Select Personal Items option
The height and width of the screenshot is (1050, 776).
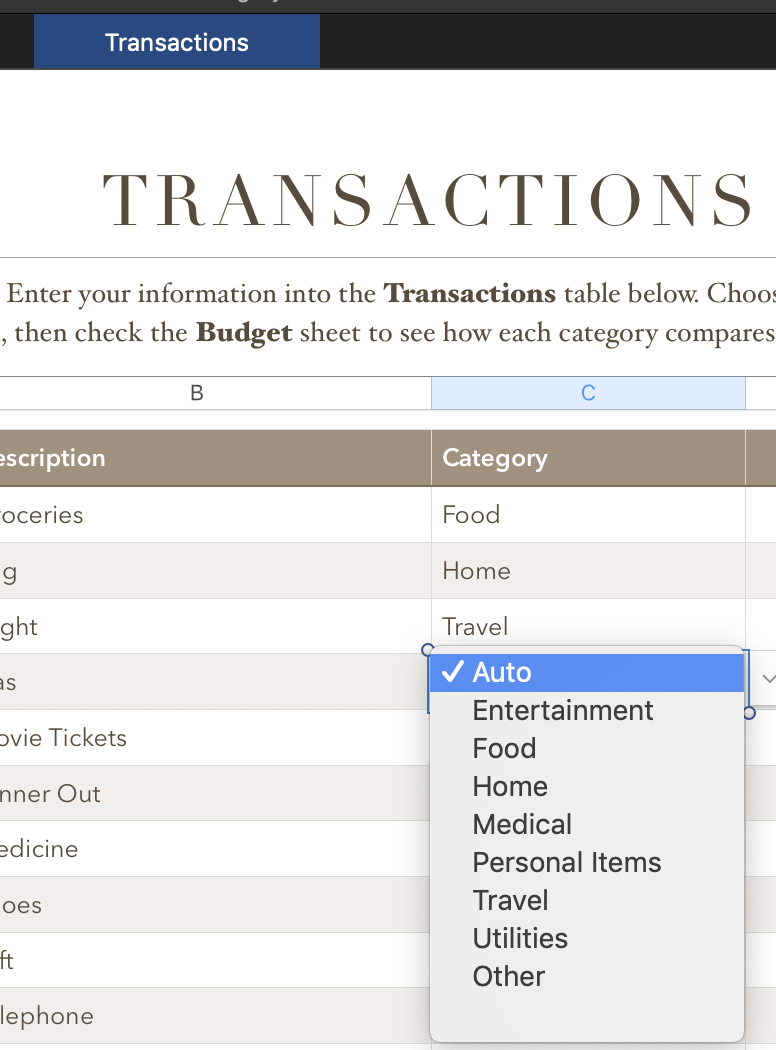(567, 862)
